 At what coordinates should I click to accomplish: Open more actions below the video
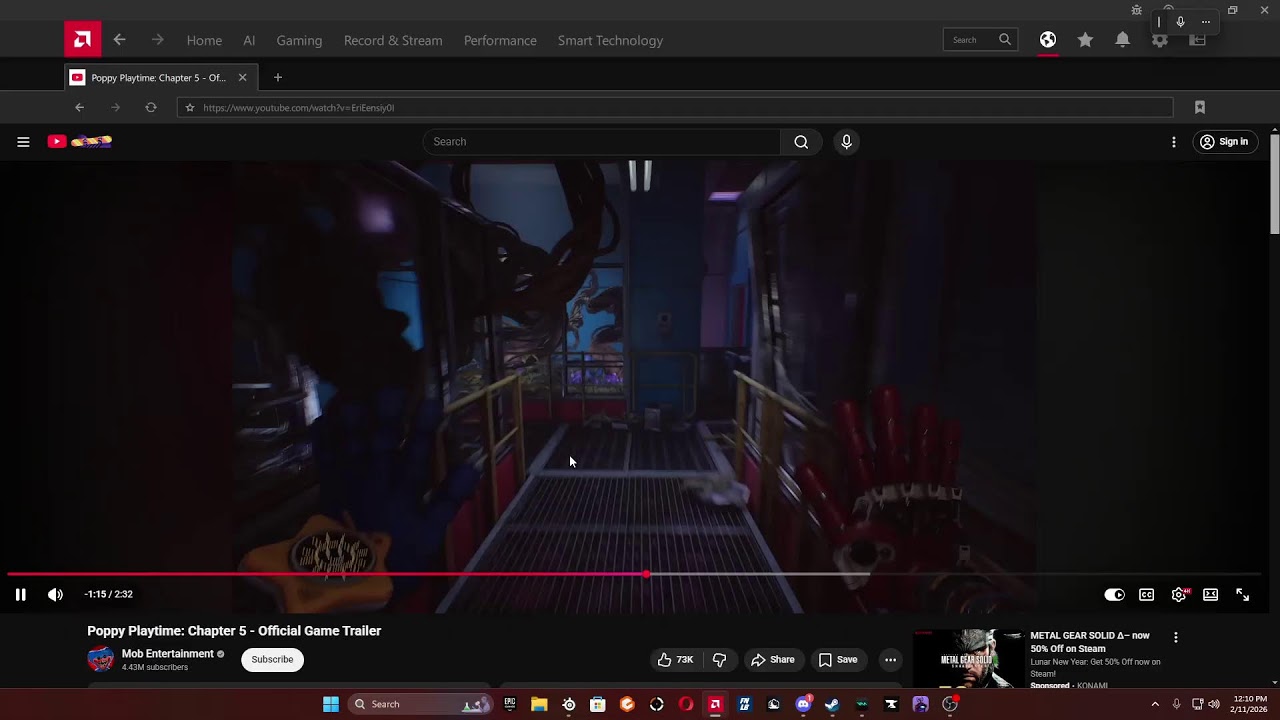tap(890, 660)
